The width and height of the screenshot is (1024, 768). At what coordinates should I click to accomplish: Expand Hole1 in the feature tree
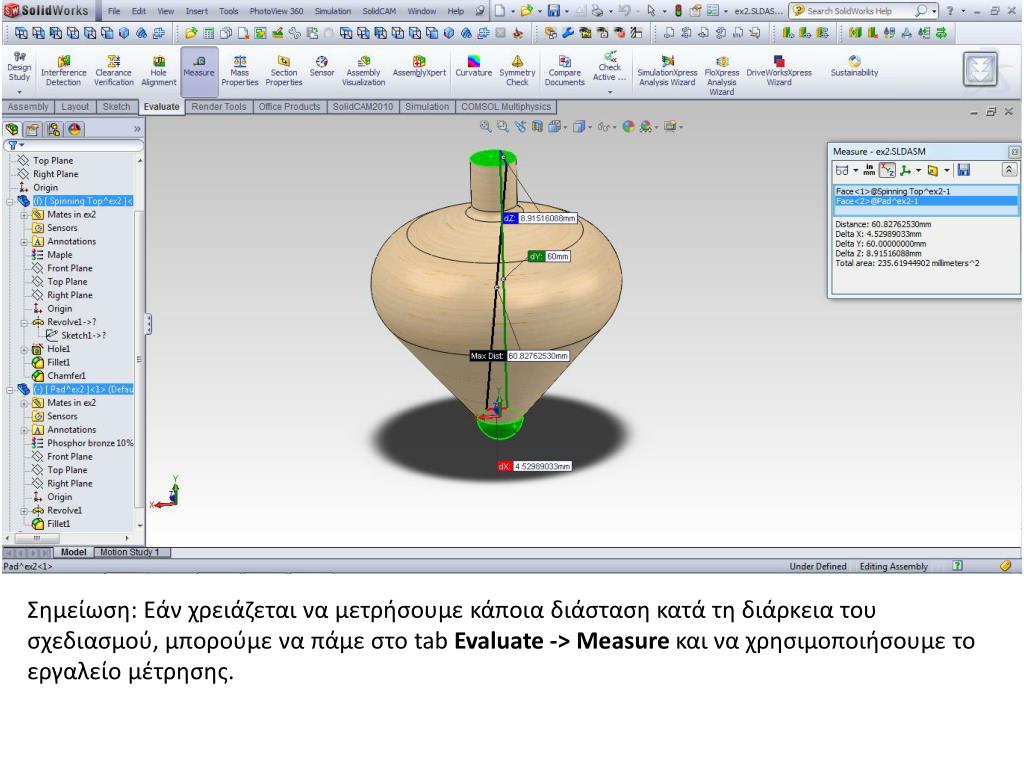click(24, 349)
